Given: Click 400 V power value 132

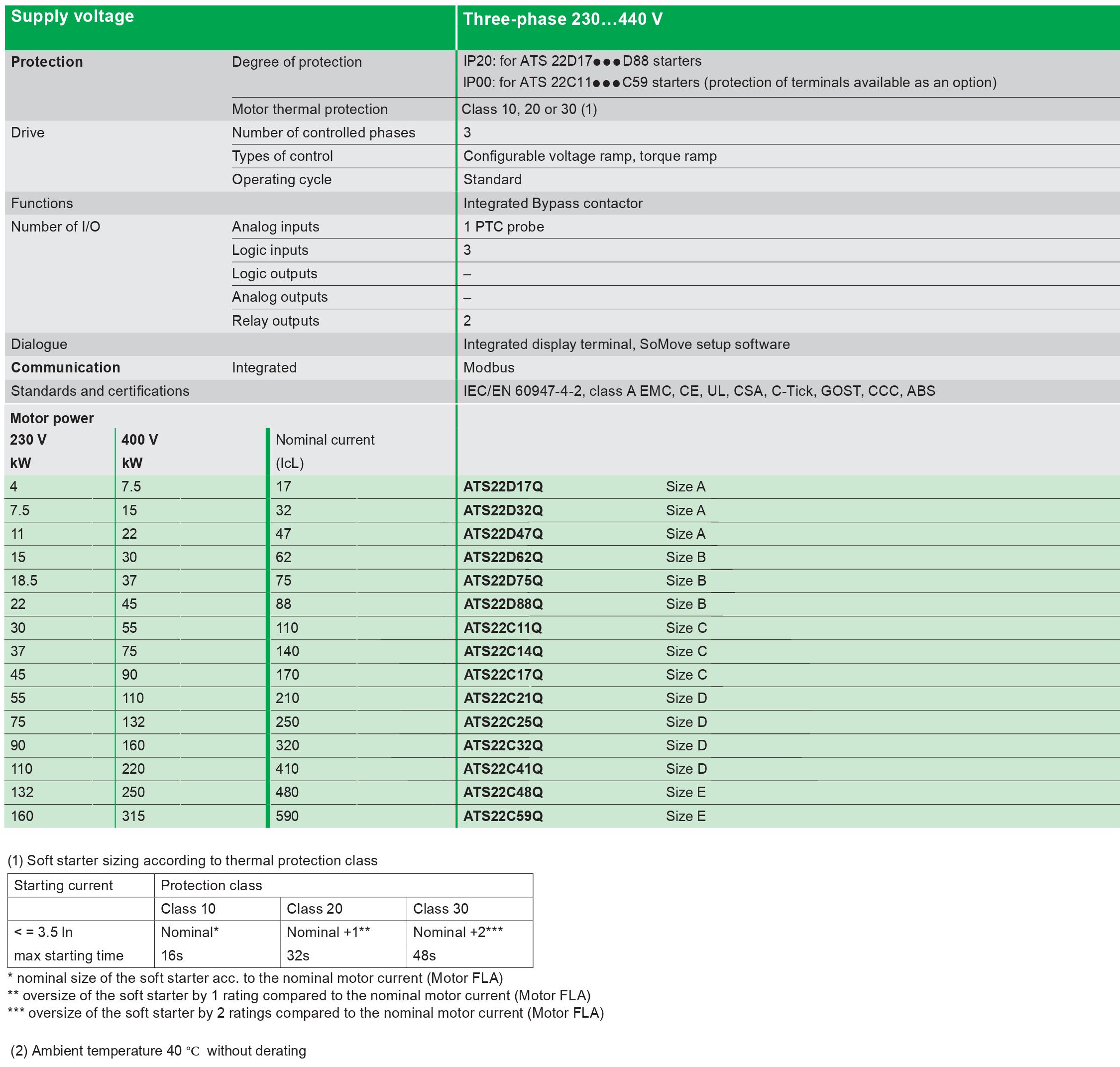Looking at the screenshot, I should pyautogui.click(x=133, y=722).
